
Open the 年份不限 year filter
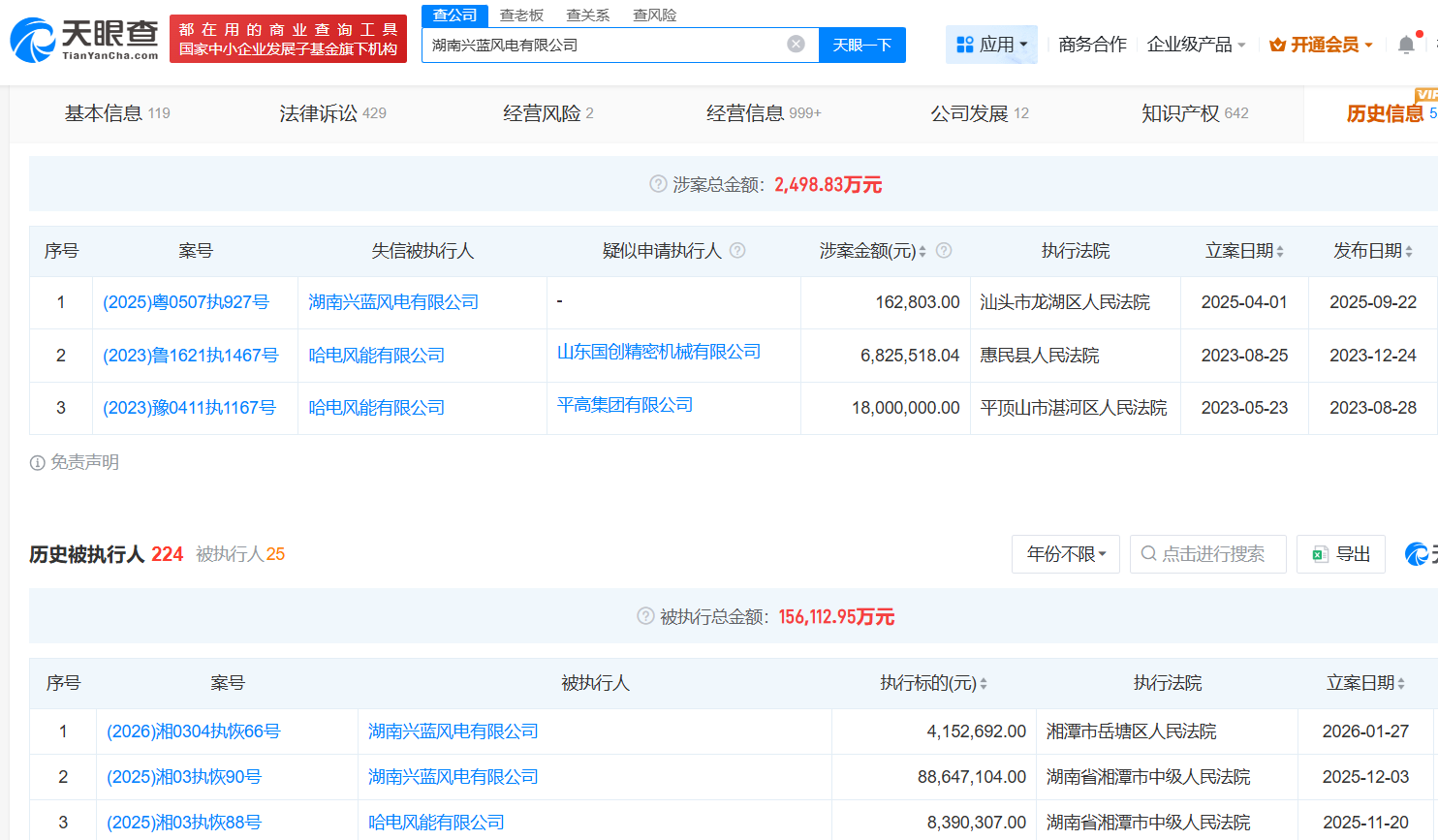[x=1065, y=554]
